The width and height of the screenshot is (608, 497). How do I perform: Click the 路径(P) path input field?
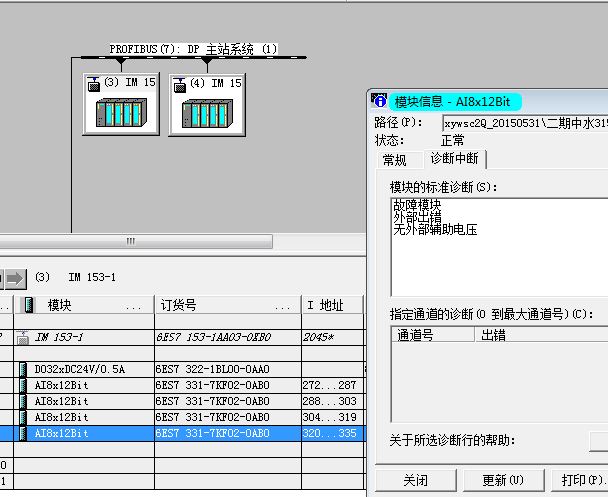525,123
